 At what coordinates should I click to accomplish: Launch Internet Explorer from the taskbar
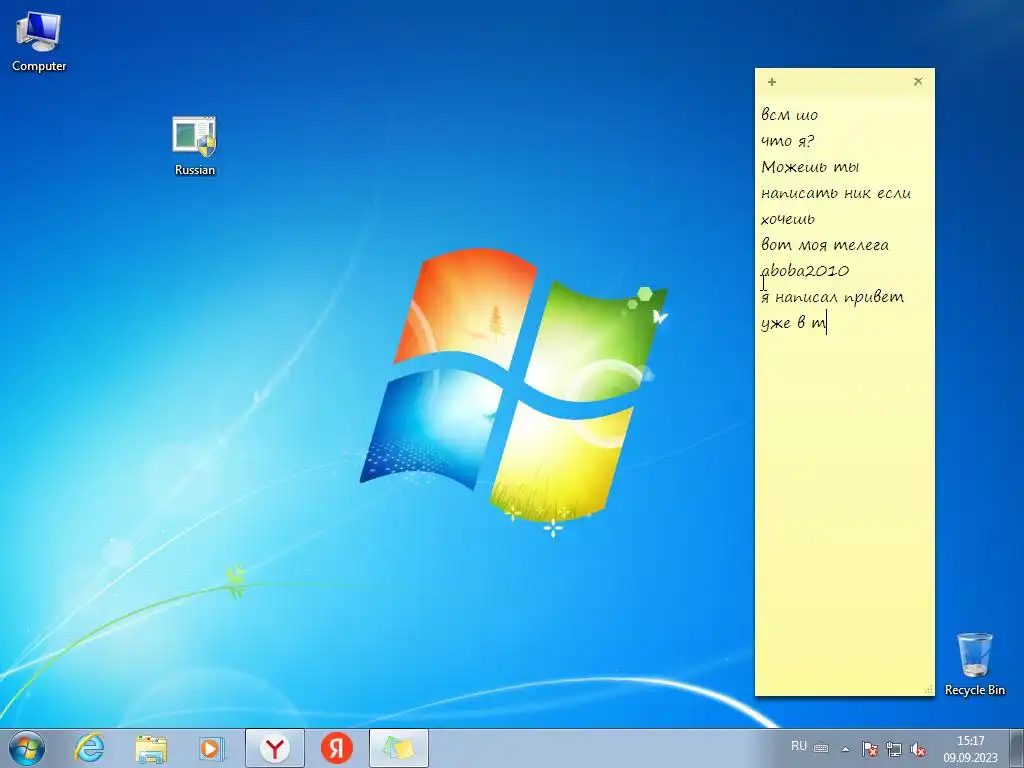(x=89, y=748)
